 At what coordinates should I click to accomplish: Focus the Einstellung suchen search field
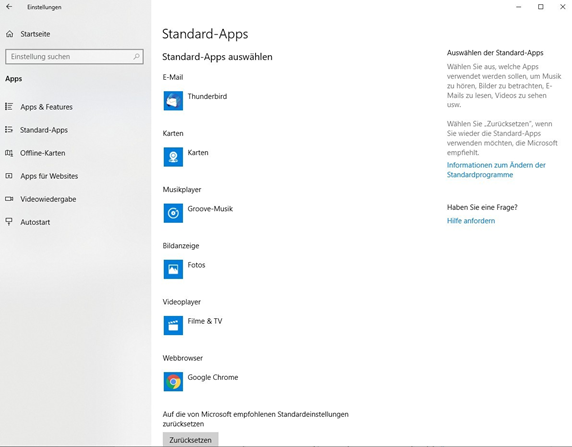point(74,57)
